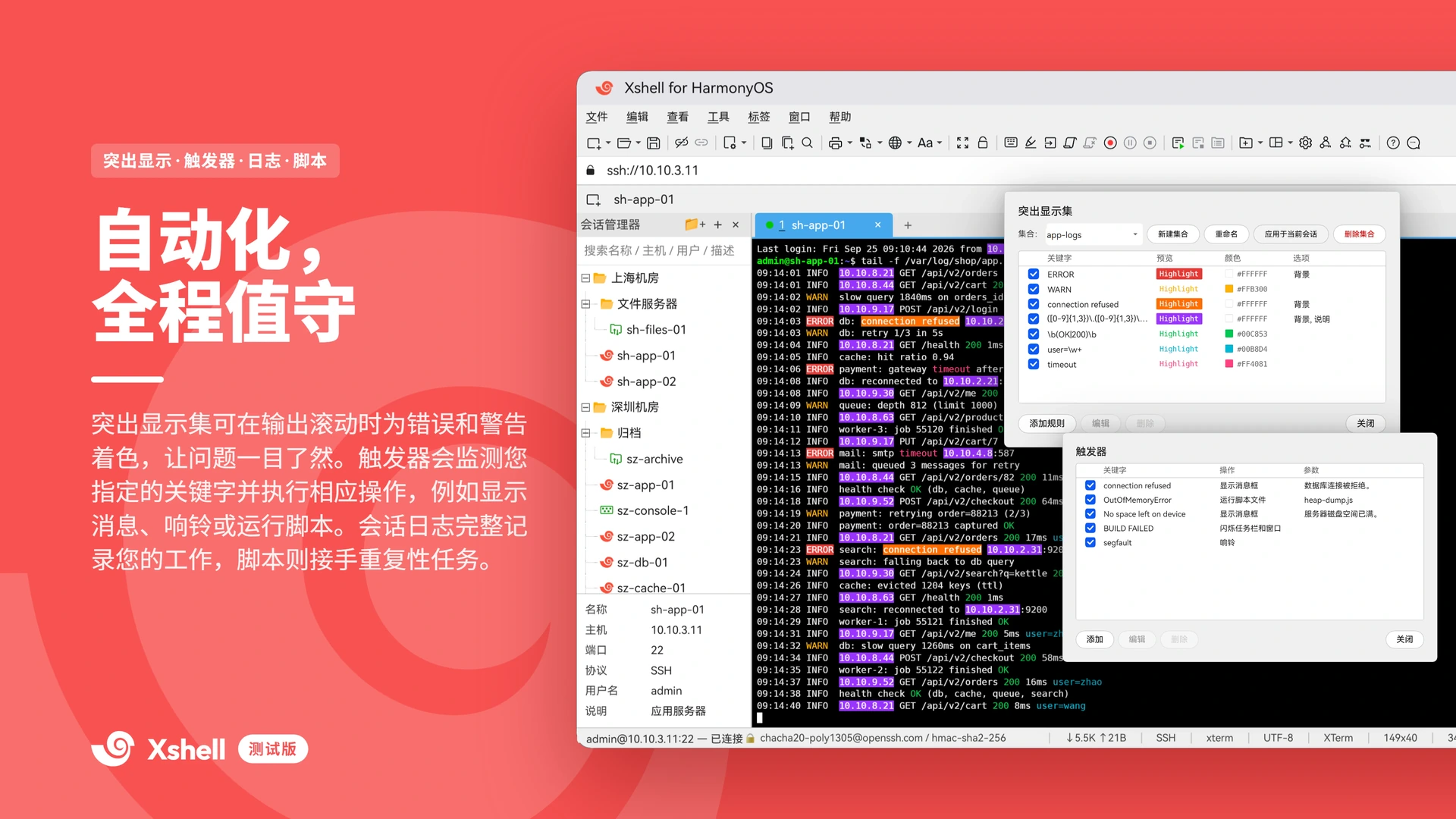Toggle fullscreen mode icon in toolbar
This screenshot has height=819, width=1456.
coord(962,143)
